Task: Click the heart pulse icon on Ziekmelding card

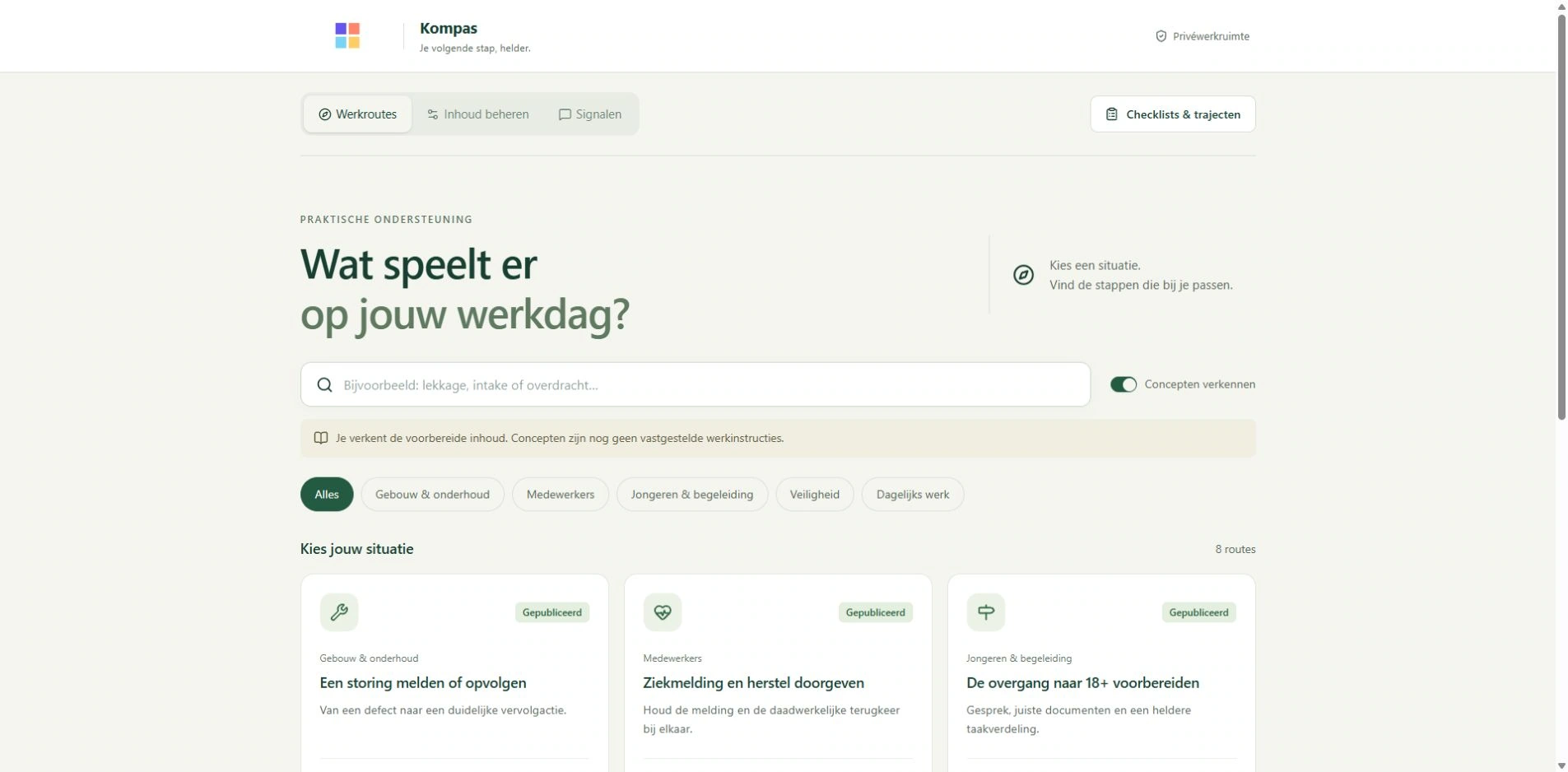Action: click(663, 612)
